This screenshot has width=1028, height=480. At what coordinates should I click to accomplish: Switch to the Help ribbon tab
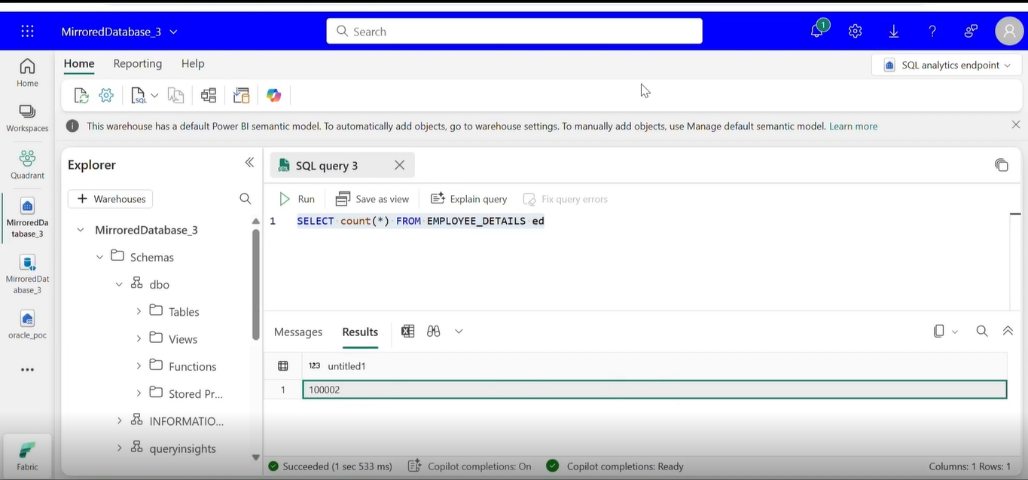coord(193,64)
